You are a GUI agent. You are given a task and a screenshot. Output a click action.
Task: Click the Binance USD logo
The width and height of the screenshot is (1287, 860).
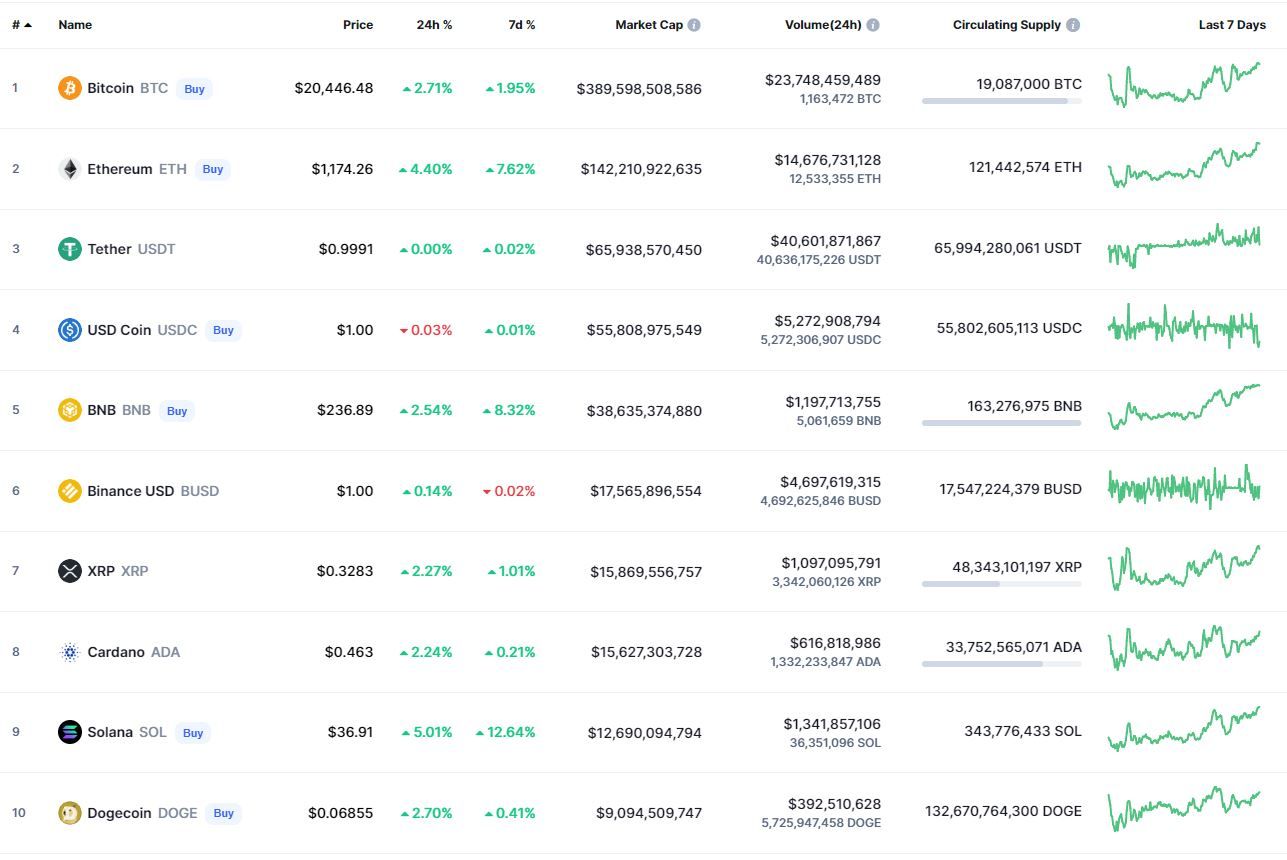coord(69,491)
